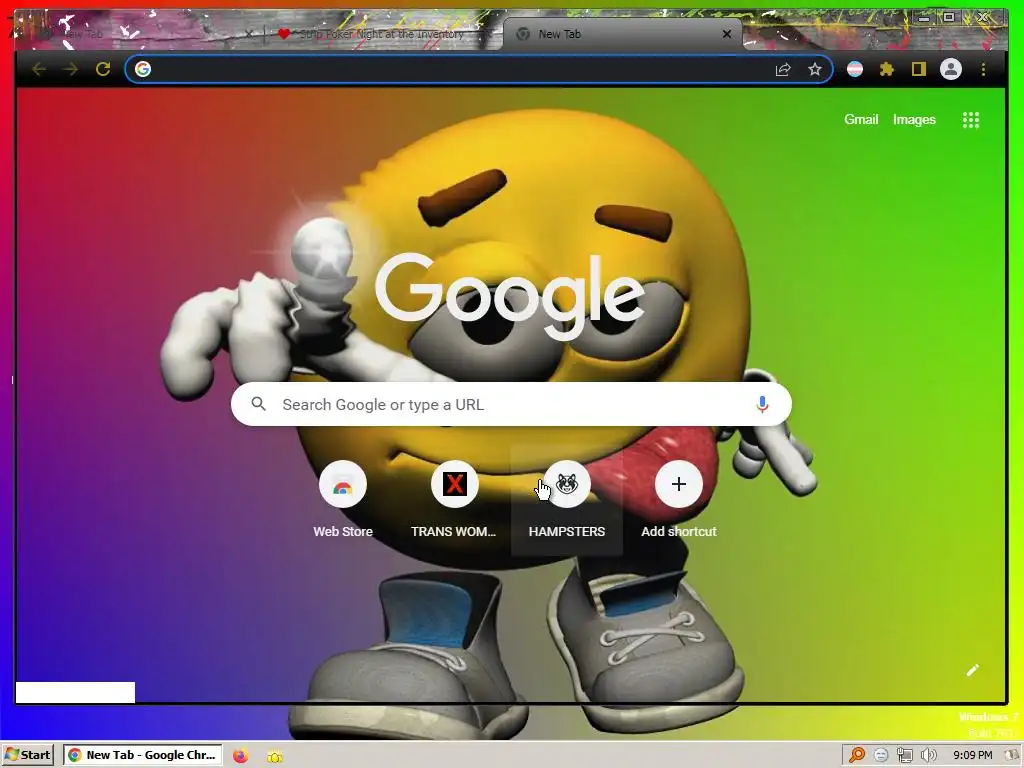Viewport: 1024px width, 768px height.
Task: Open the trans flag extension icon
Action: (855, 69)
